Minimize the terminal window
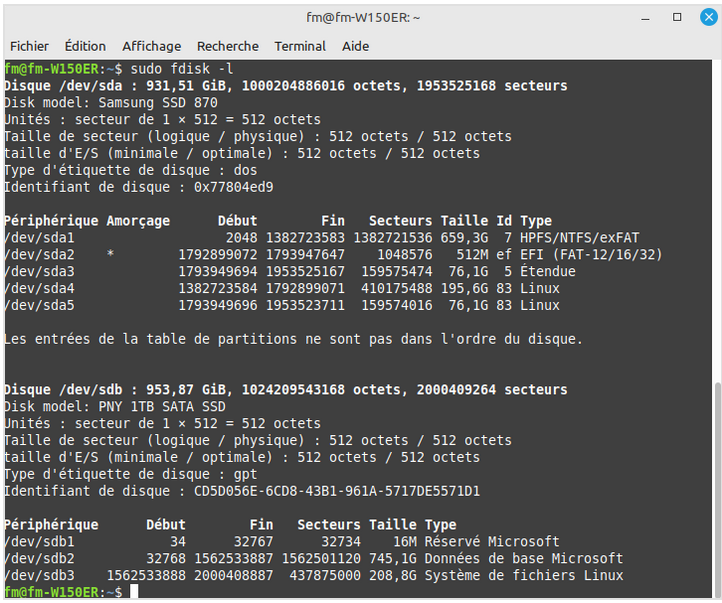 (645, 18)
